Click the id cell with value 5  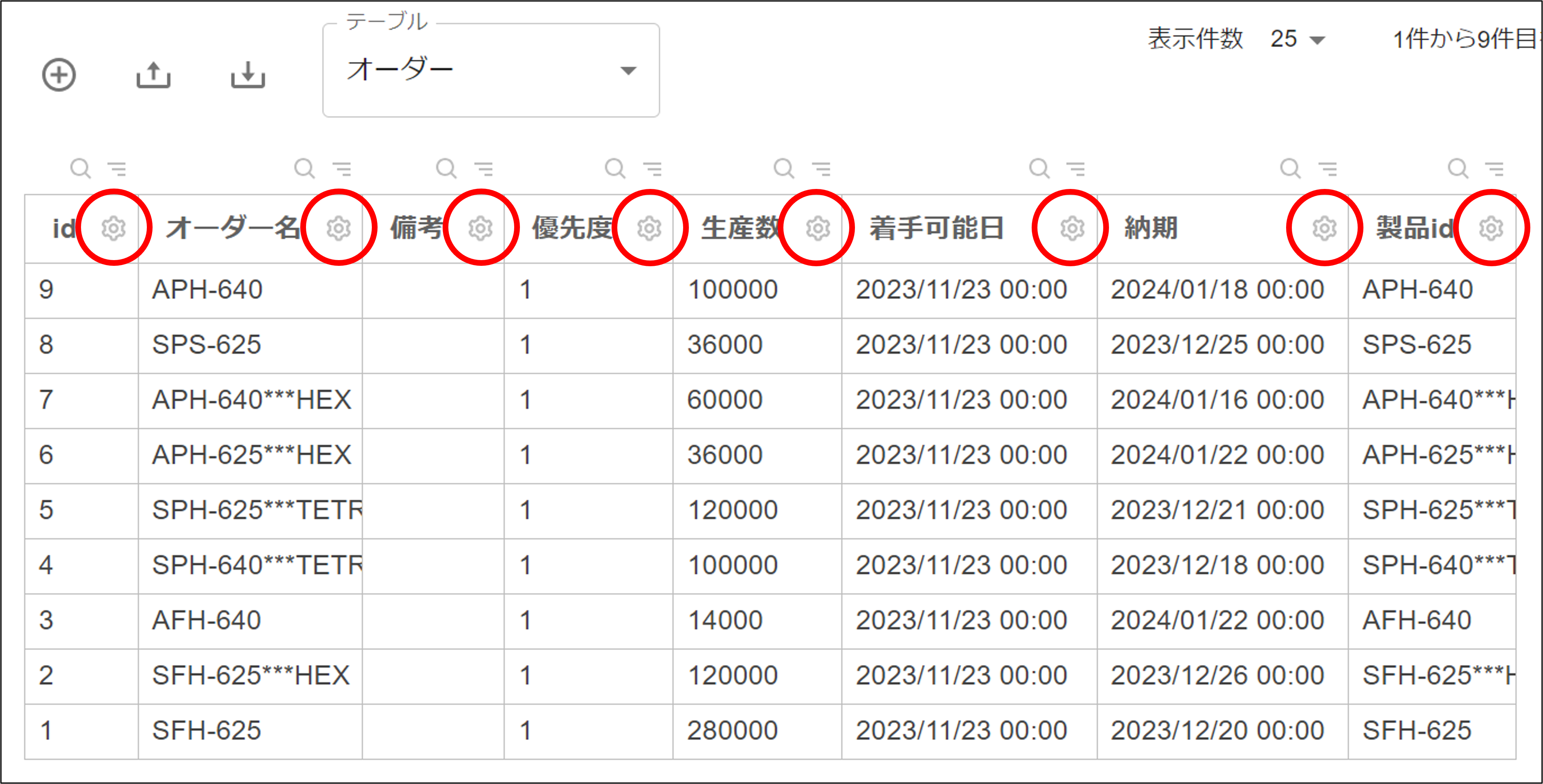tap(81, 511)
